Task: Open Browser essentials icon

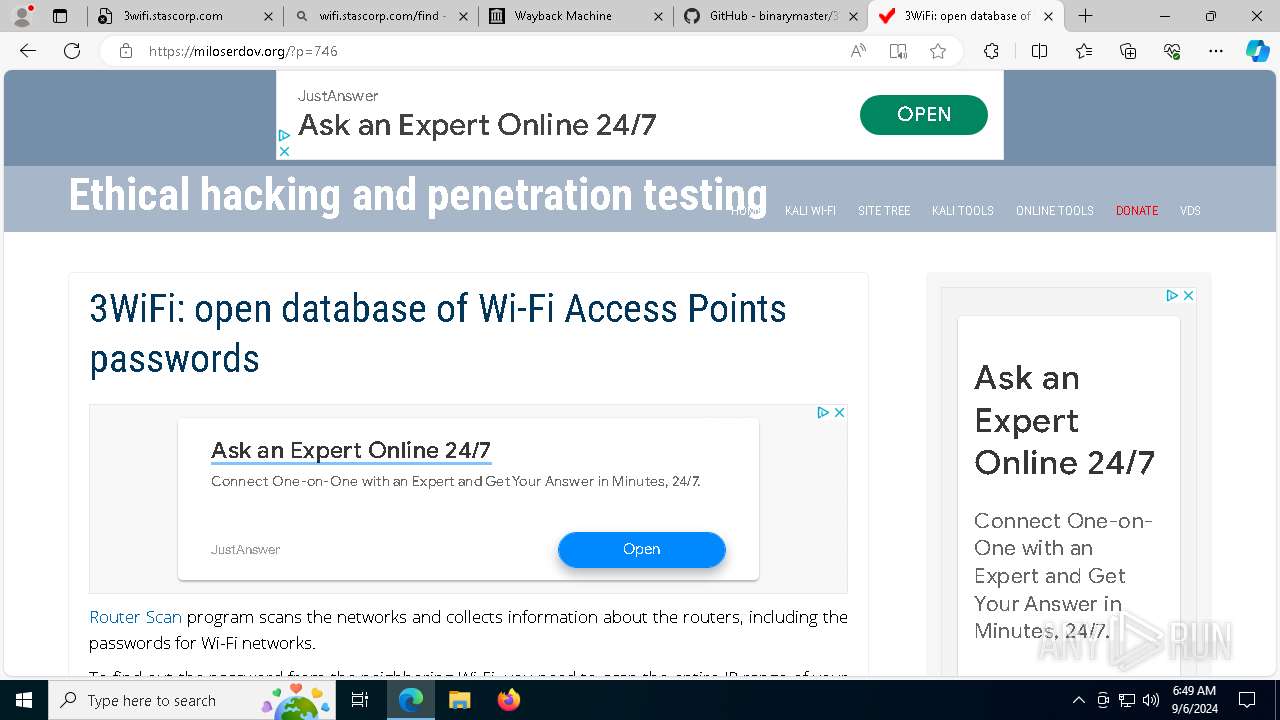Action: pos(1172,51)
